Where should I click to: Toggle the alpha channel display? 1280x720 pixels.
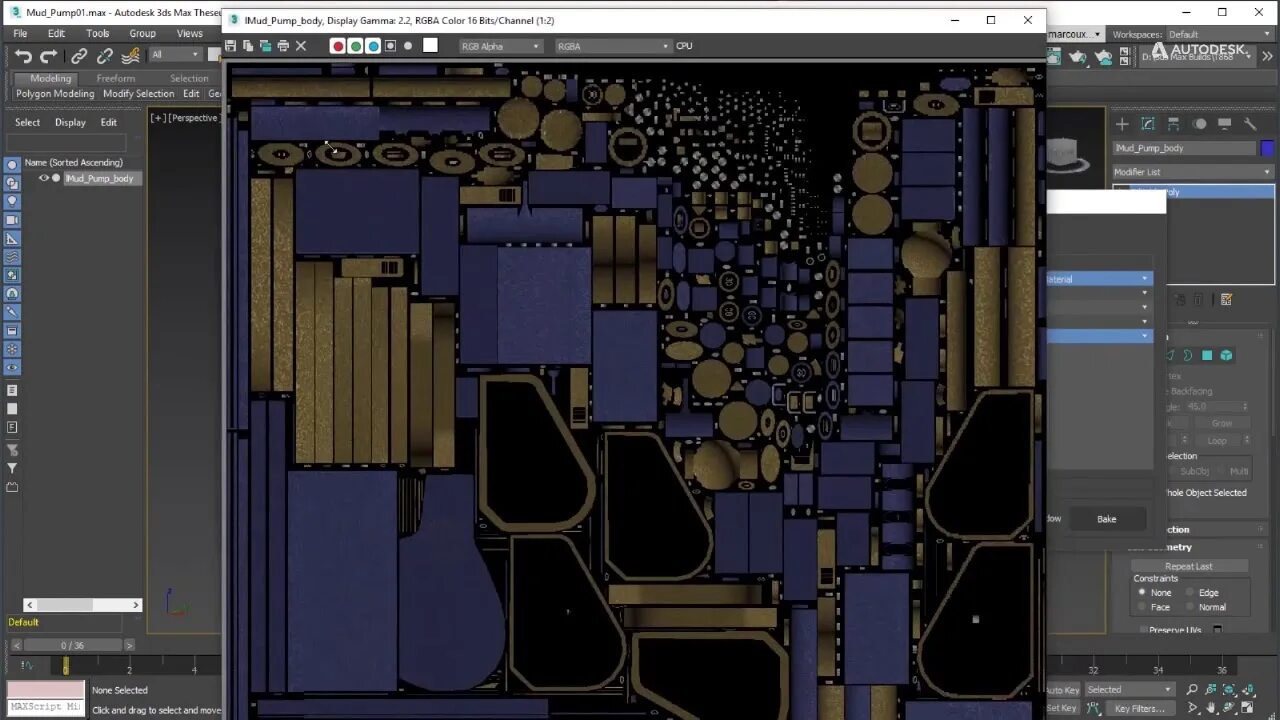tap(390, 46)
